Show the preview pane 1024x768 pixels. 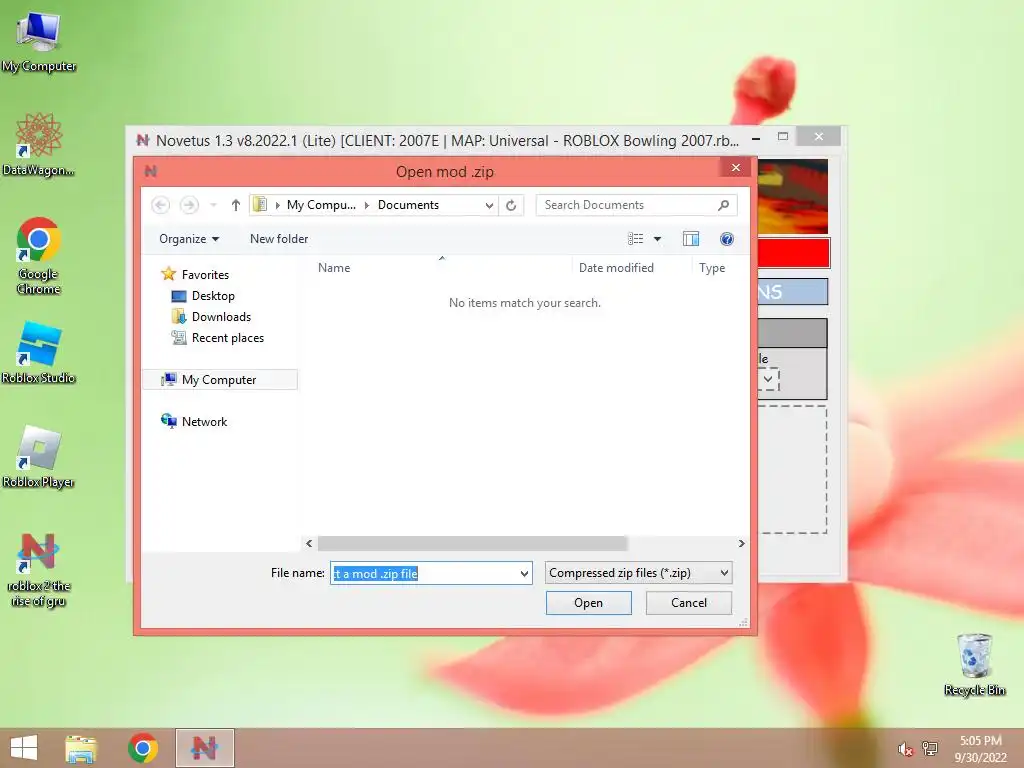tap(691, 239)
